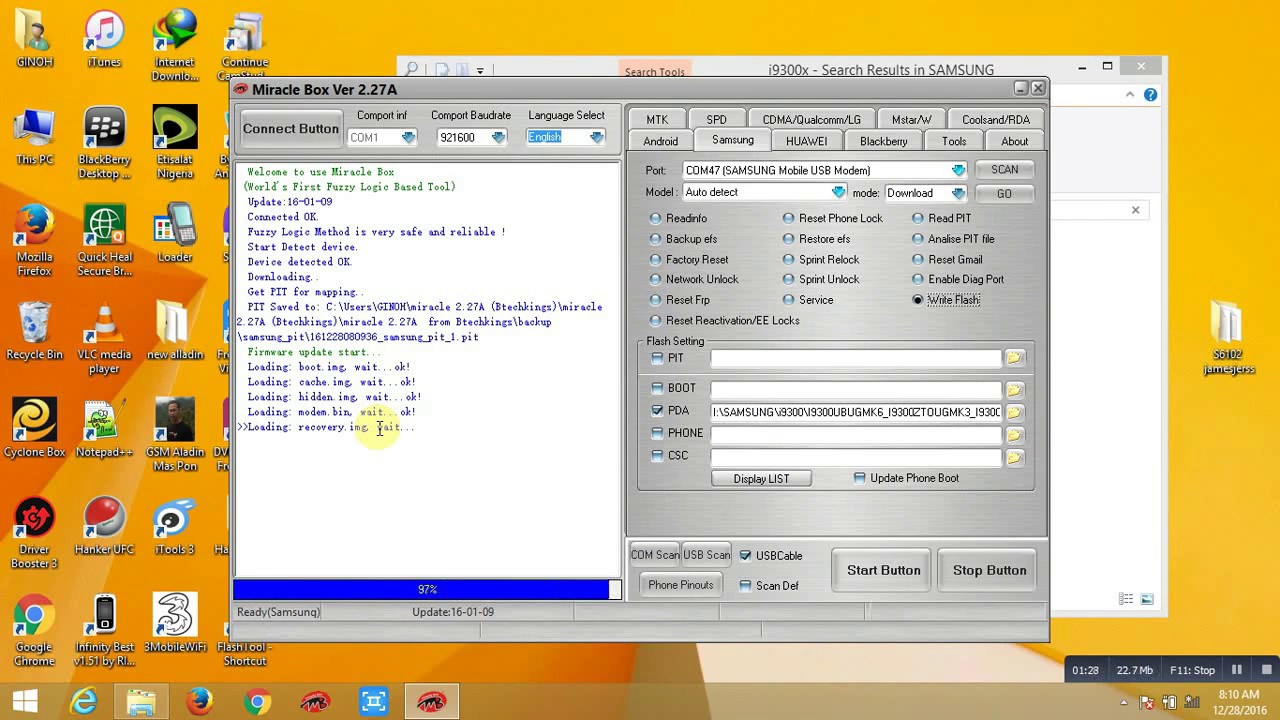
Task: Uncheck the PDA flash checkbox
Action: tap(657, 411)
